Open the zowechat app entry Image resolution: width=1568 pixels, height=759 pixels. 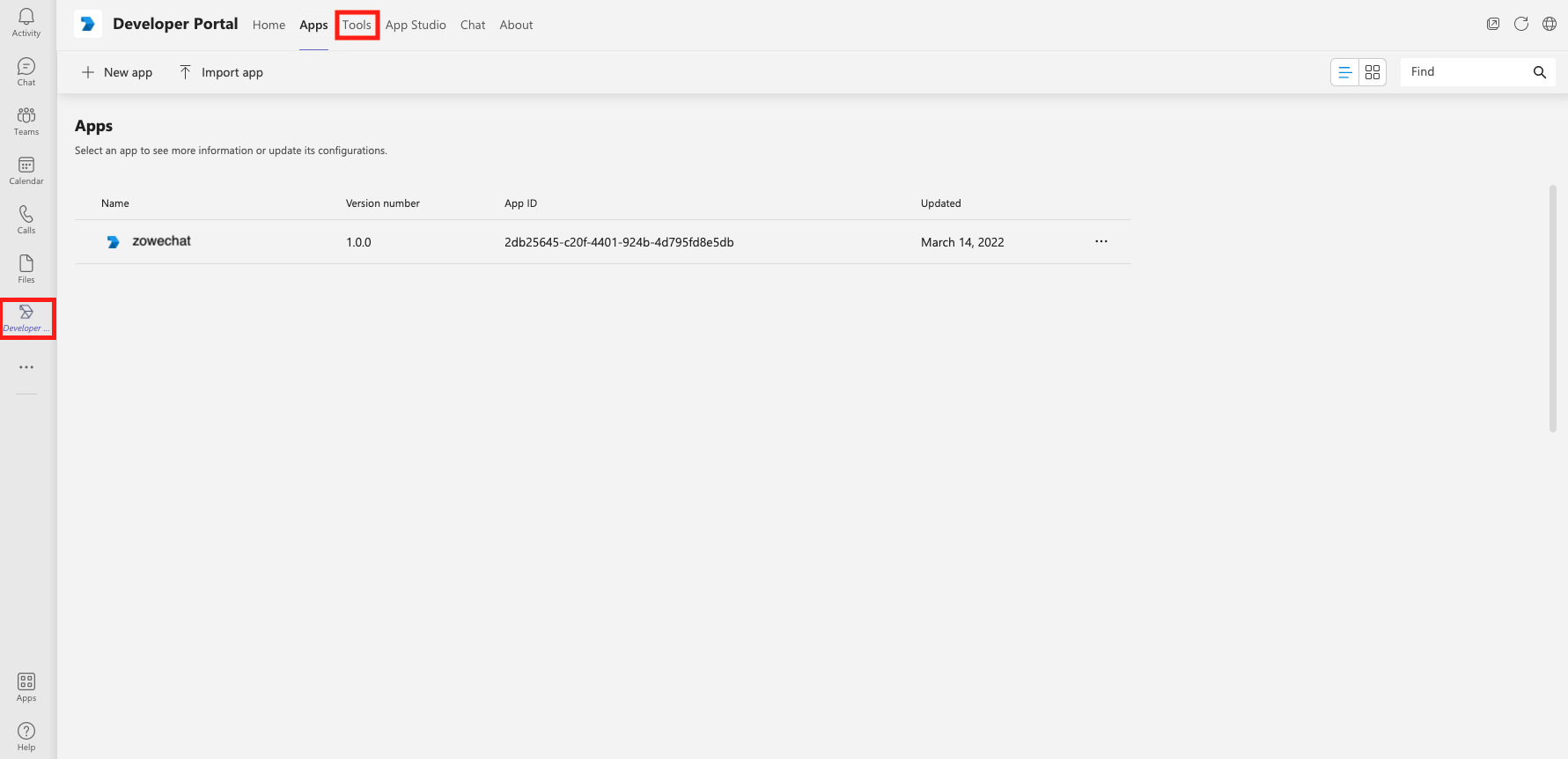pos(161,241)
